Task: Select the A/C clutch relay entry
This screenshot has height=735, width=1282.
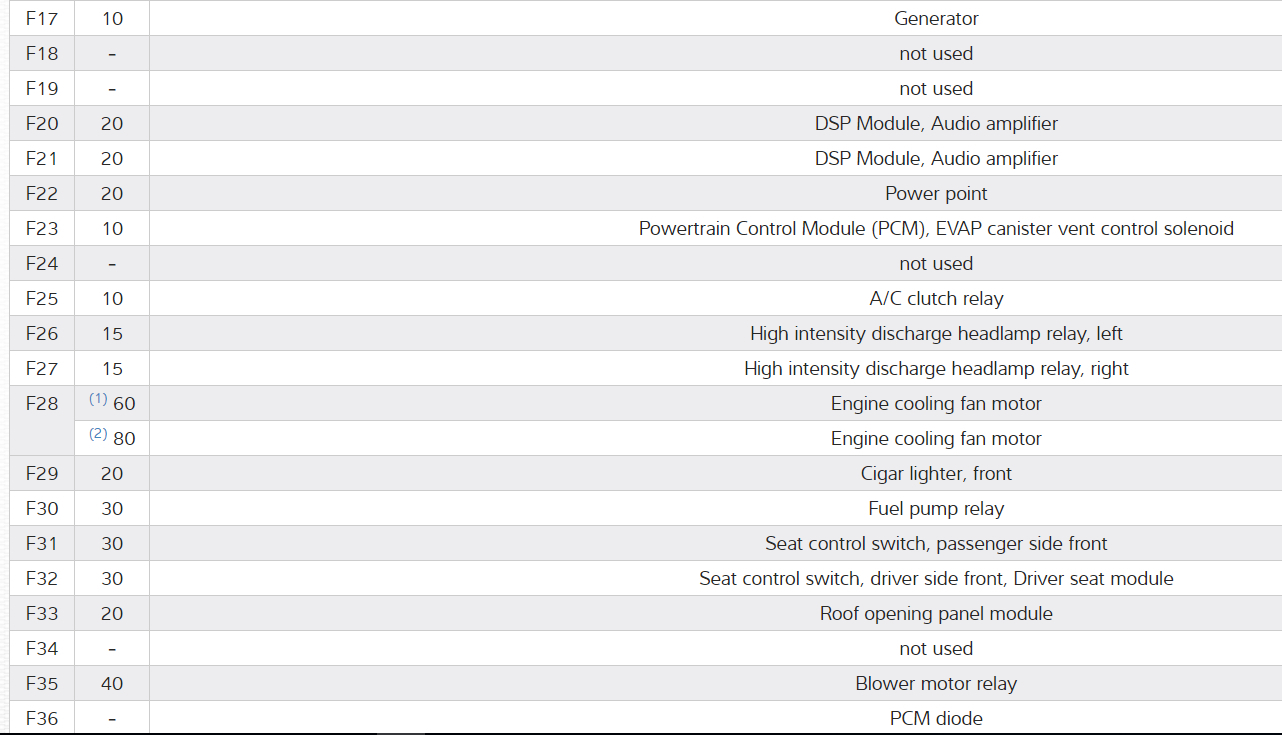Action: point(936,298)
